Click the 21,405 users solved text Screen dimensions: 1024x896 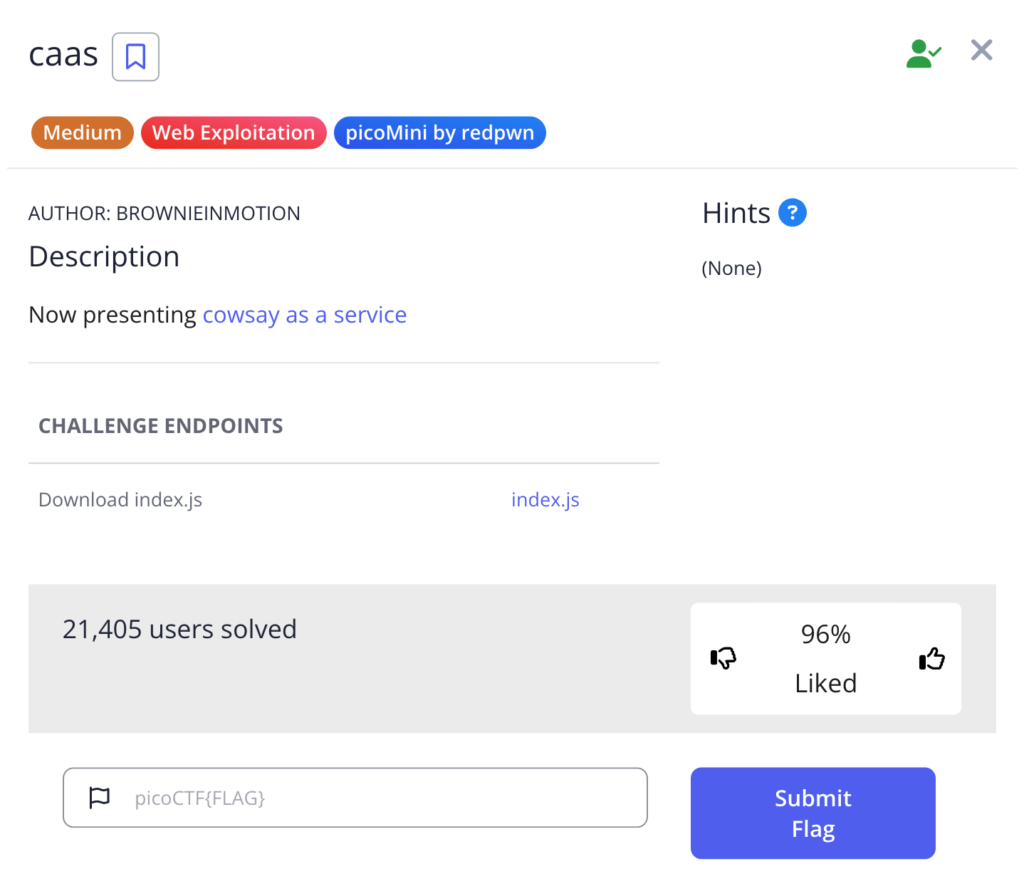[x=179, y=629]
